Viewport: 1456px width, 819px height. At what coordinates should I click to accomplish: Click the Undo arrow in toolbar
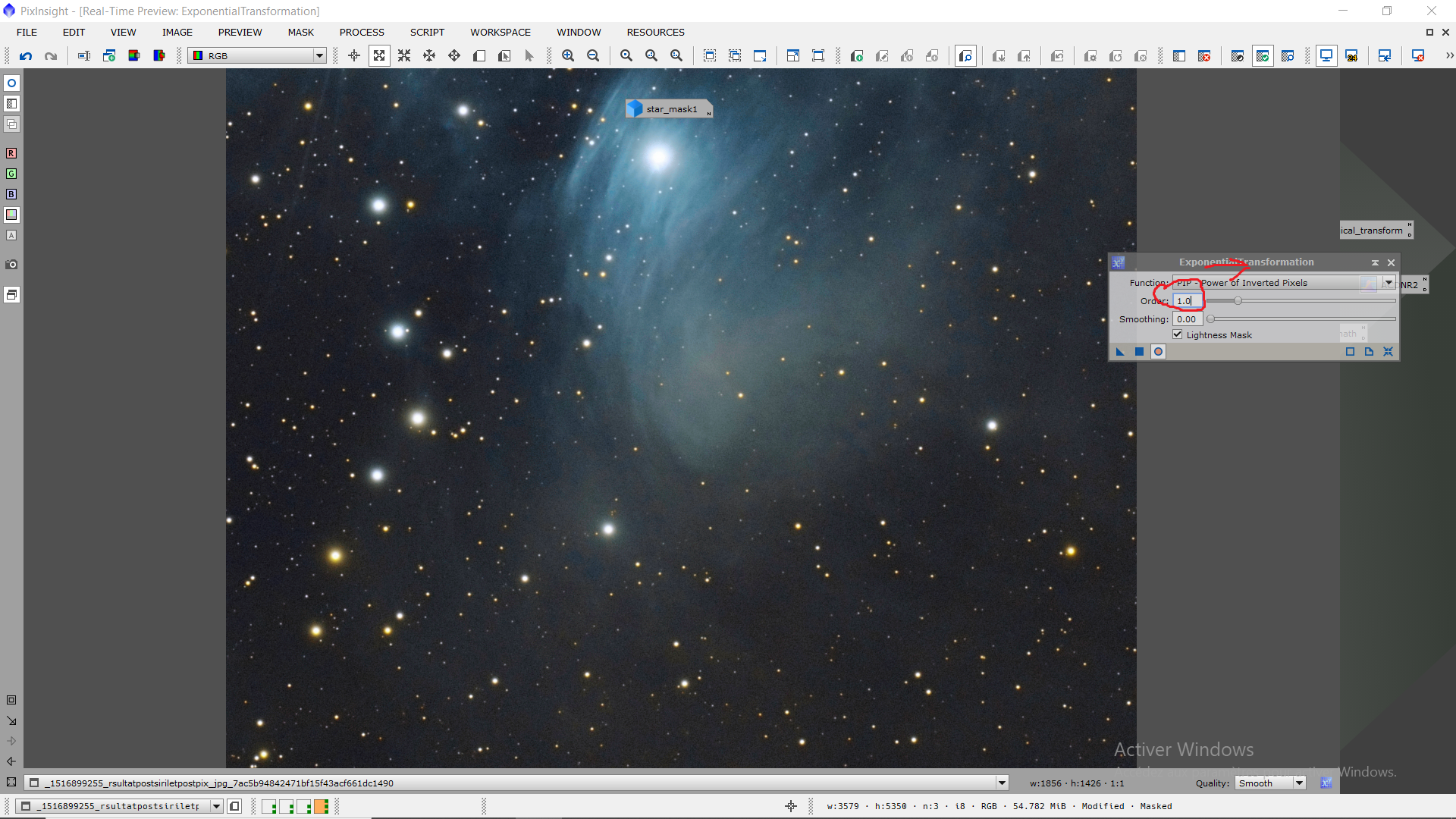coord(26,55)
